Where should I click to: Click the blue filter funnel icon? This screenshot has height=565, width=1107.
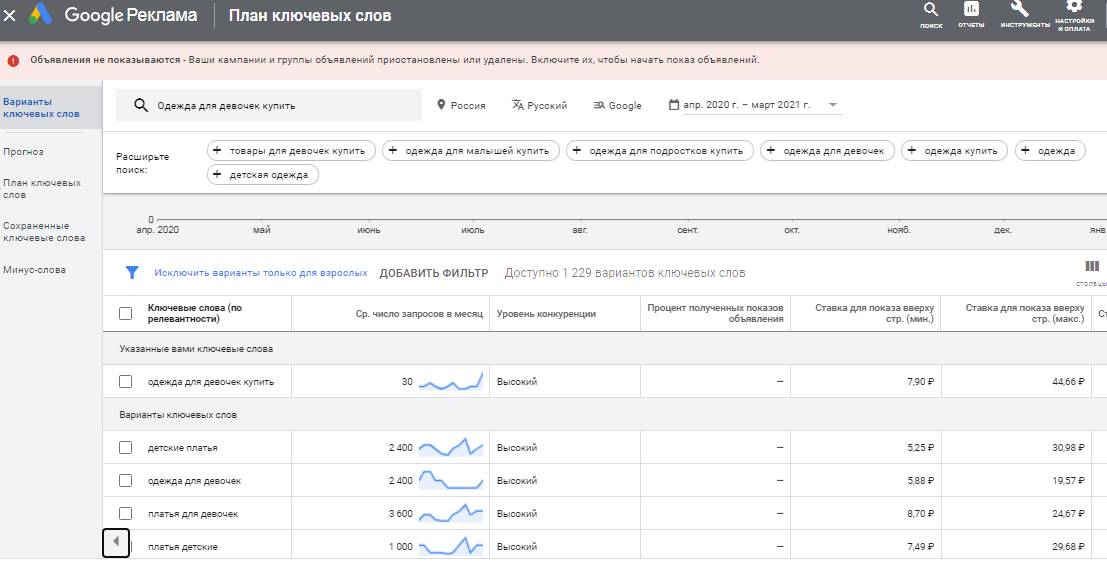click(x=131, y=272)
